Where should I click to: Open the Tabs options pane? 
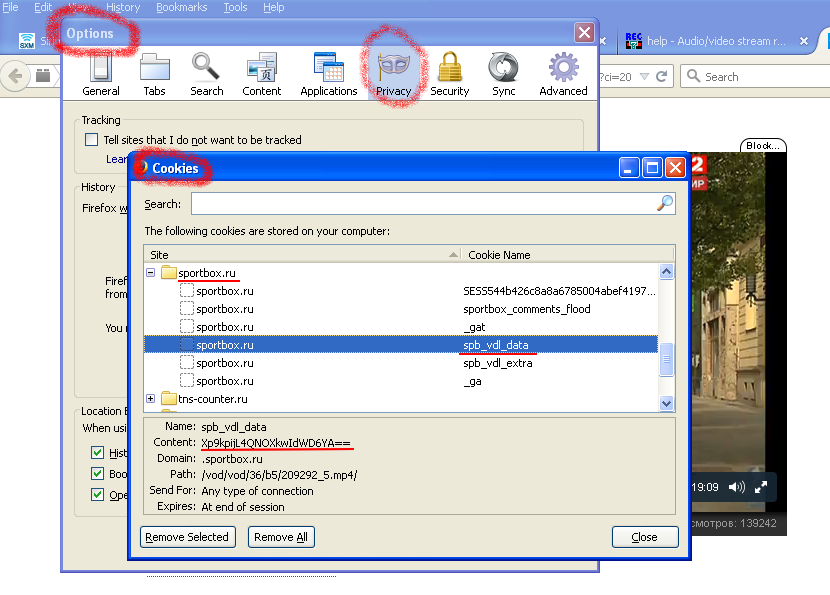pos(155,75)
